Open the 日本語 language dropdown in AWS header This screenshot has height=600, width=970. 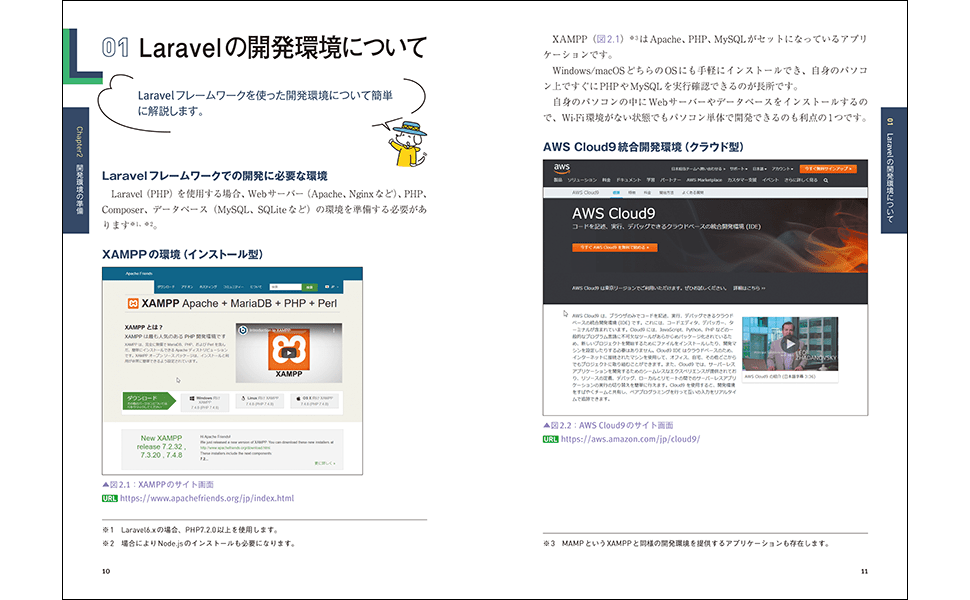759,168
